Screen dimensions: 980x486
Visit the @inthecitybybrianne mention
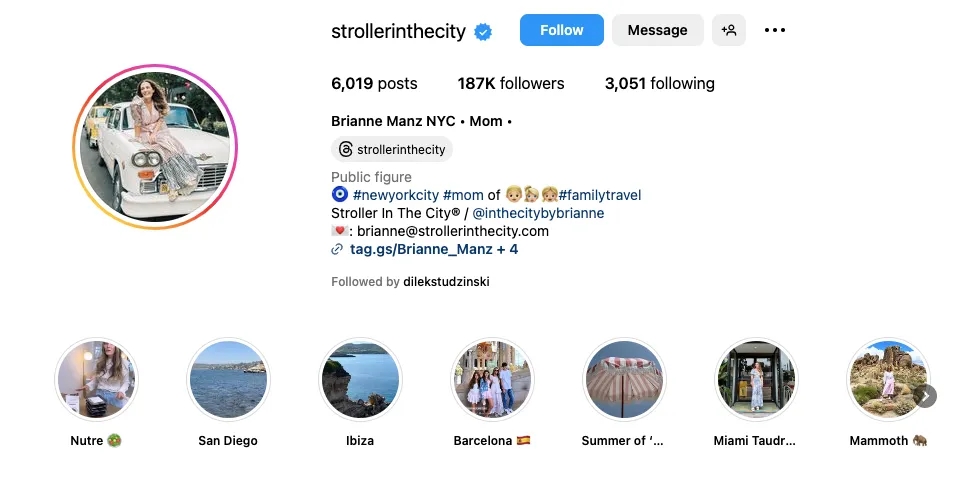tap(538, 213)
